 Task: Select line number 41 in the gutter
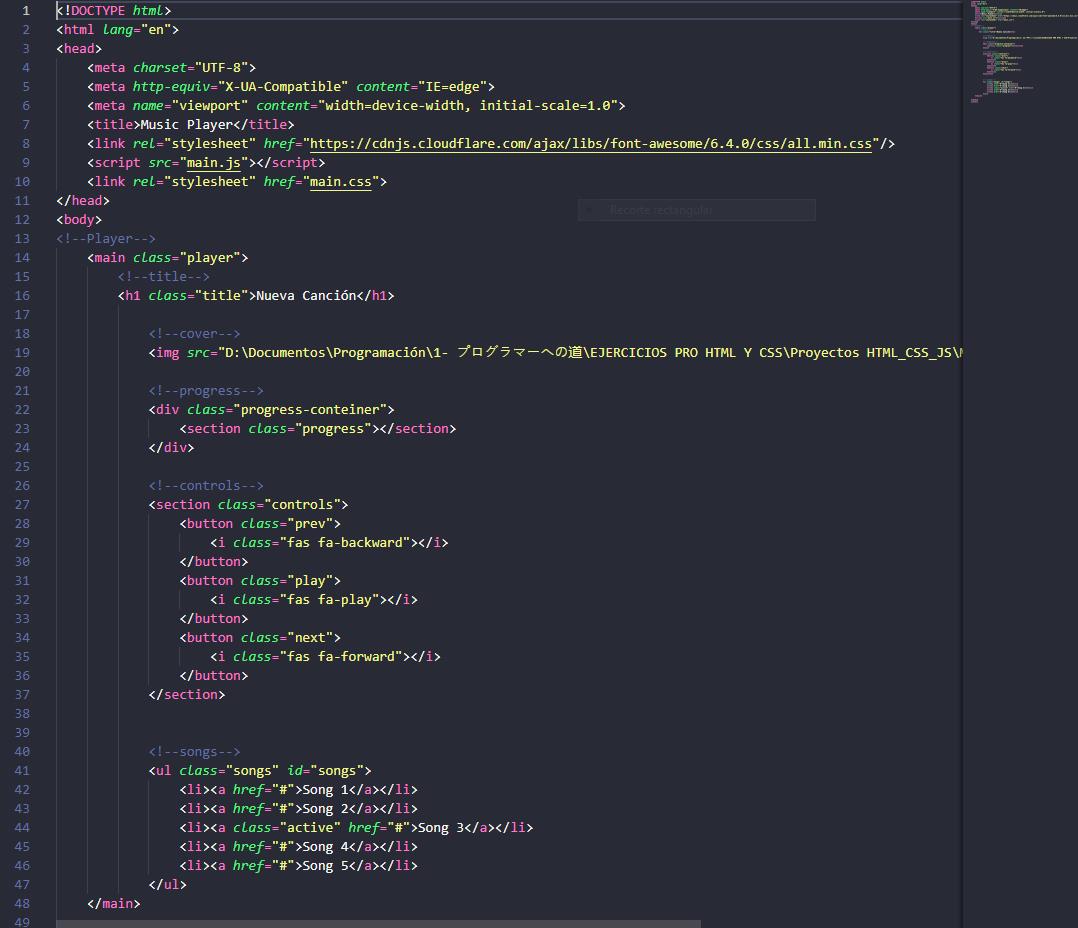pyautogui.click(x=22, y=770)
